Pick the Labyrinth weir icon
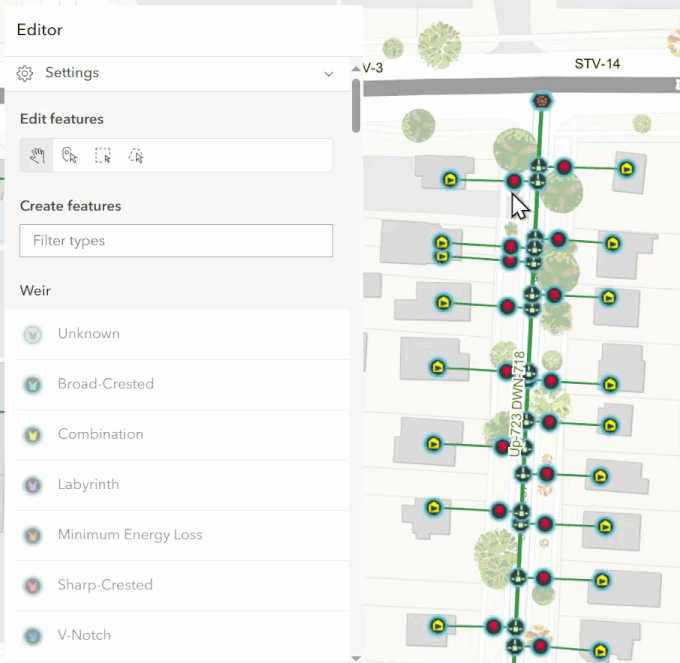Viewport: 680px width, 663px height. (x=33, y=485)
